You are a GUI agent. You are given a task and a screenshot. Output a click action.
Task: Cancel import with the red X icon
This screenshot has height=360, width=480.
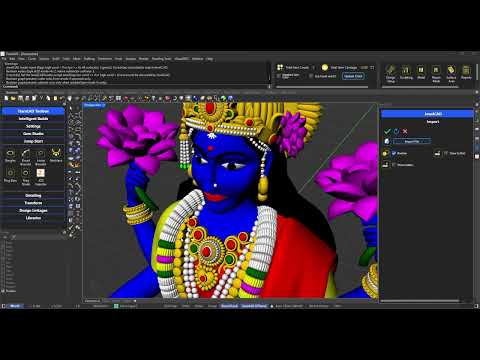coord(405,131)
